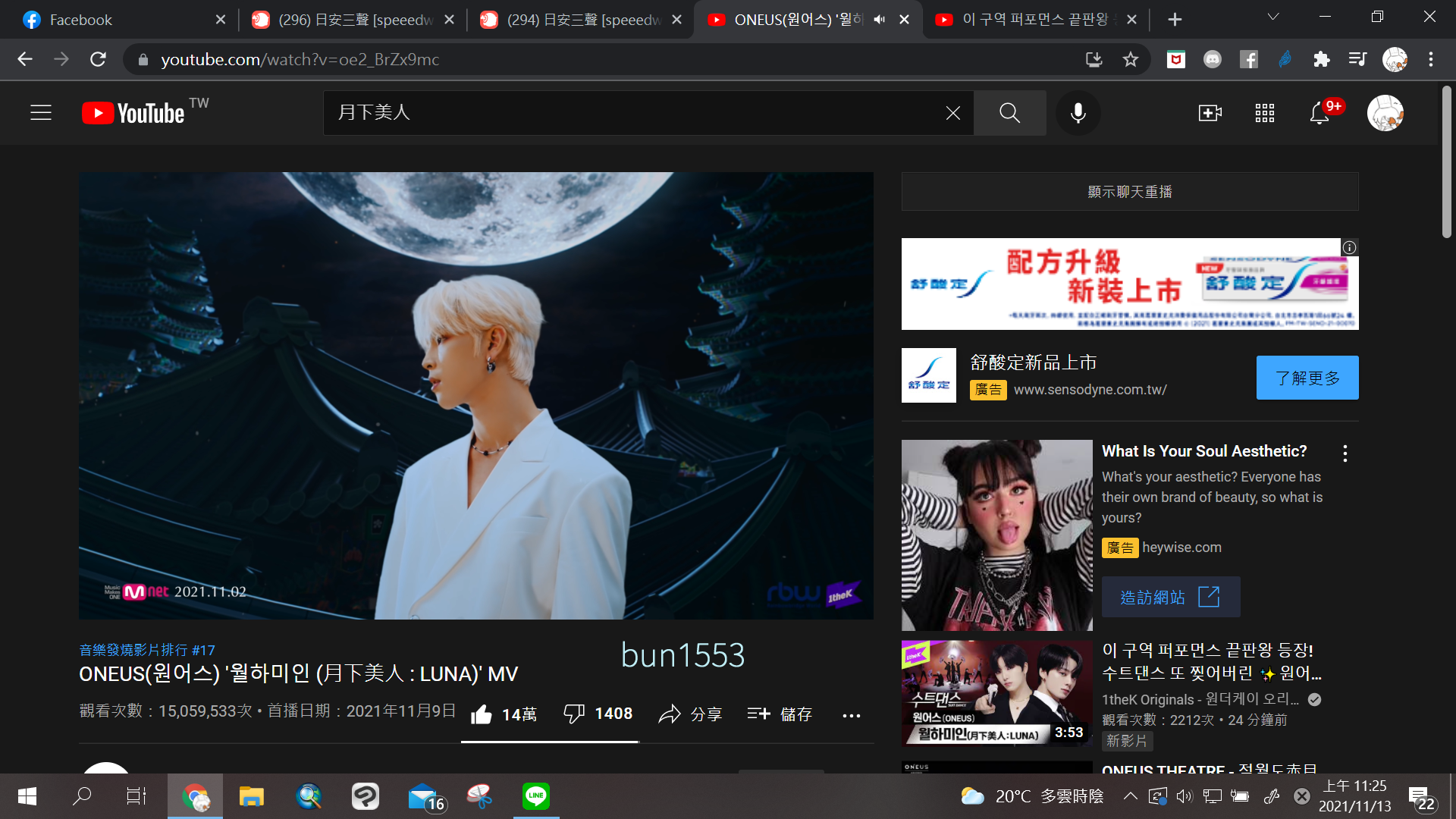Reload the current page

(x=98, y=59)
